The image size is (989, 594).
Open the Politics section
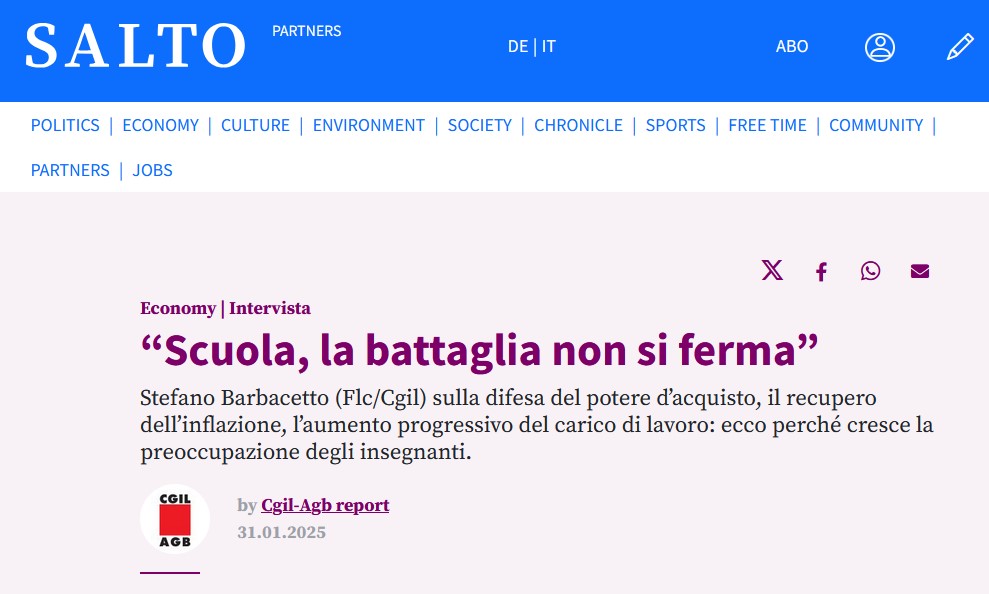point(65,125)
